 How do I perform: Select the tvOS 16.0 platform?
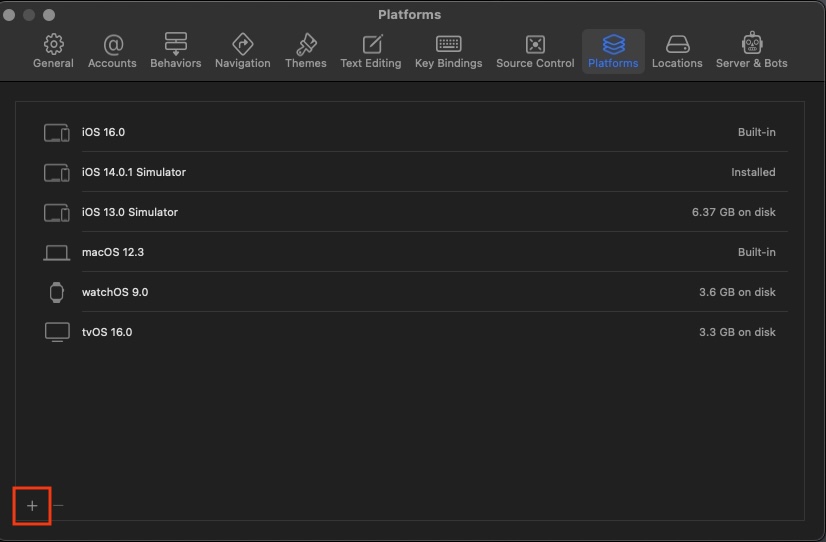[x=410, y=332]
